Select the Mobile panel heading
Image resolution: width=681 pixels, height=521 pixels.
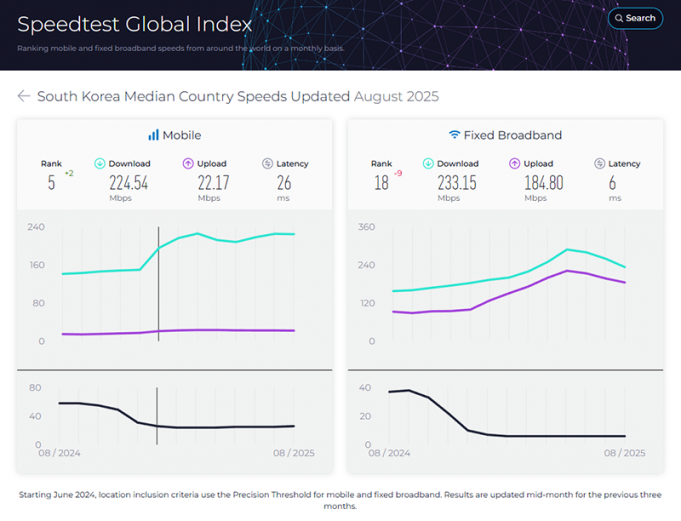tap(182, 135)
